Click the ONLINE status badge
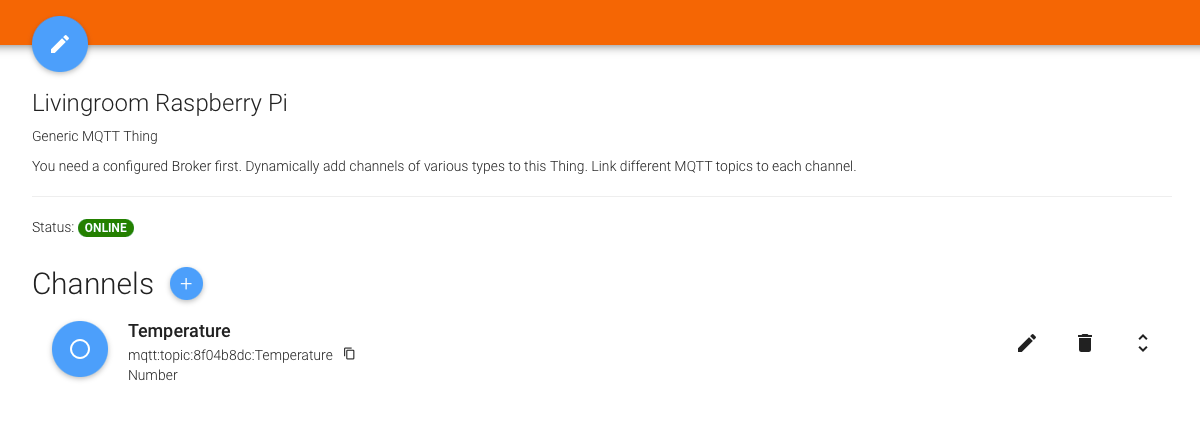The height and width of the screenshot is (422, 1200). 106,228
